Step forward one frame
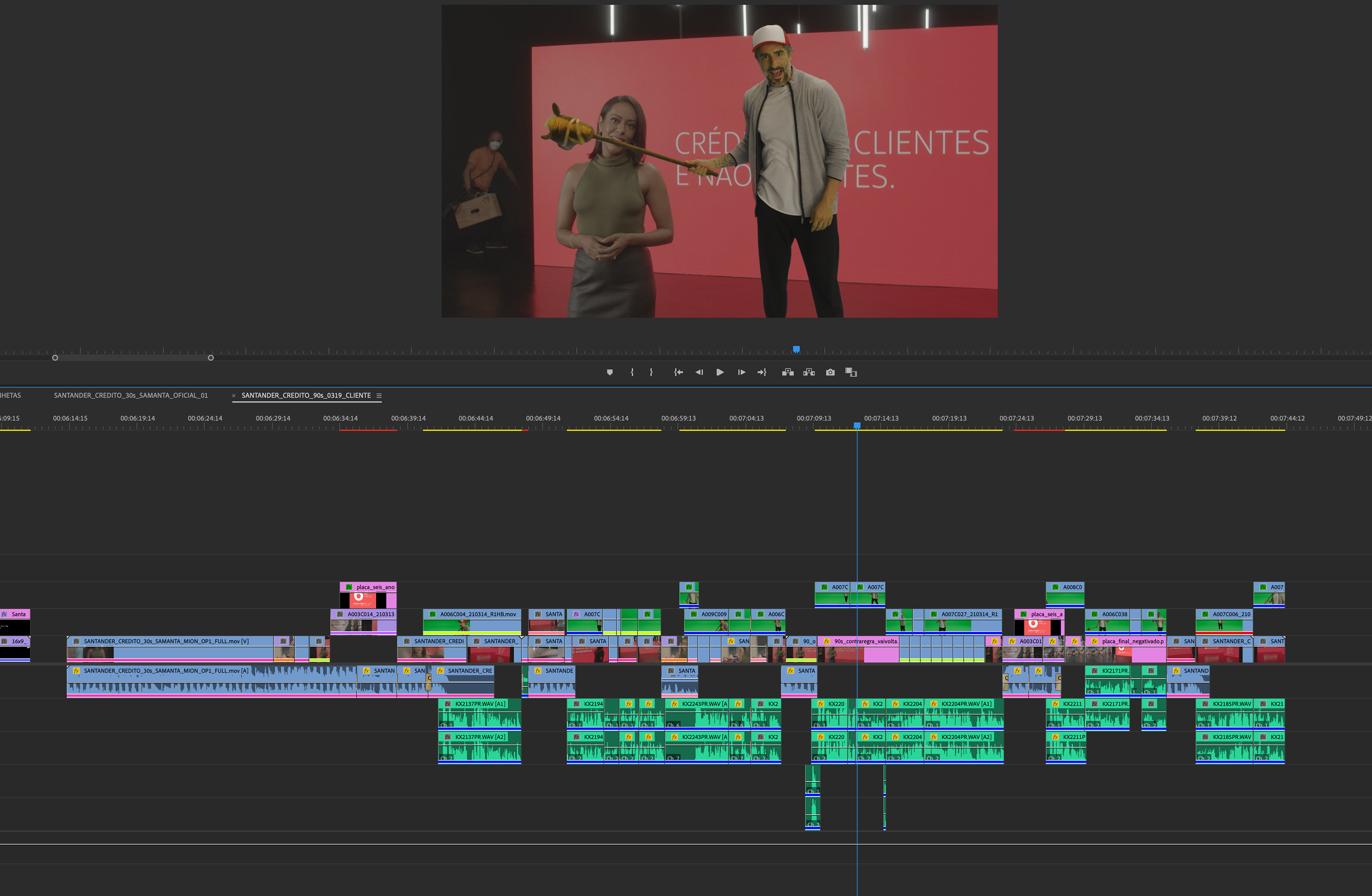This screenshot has width=1372, height=896. tap(741, 373)
